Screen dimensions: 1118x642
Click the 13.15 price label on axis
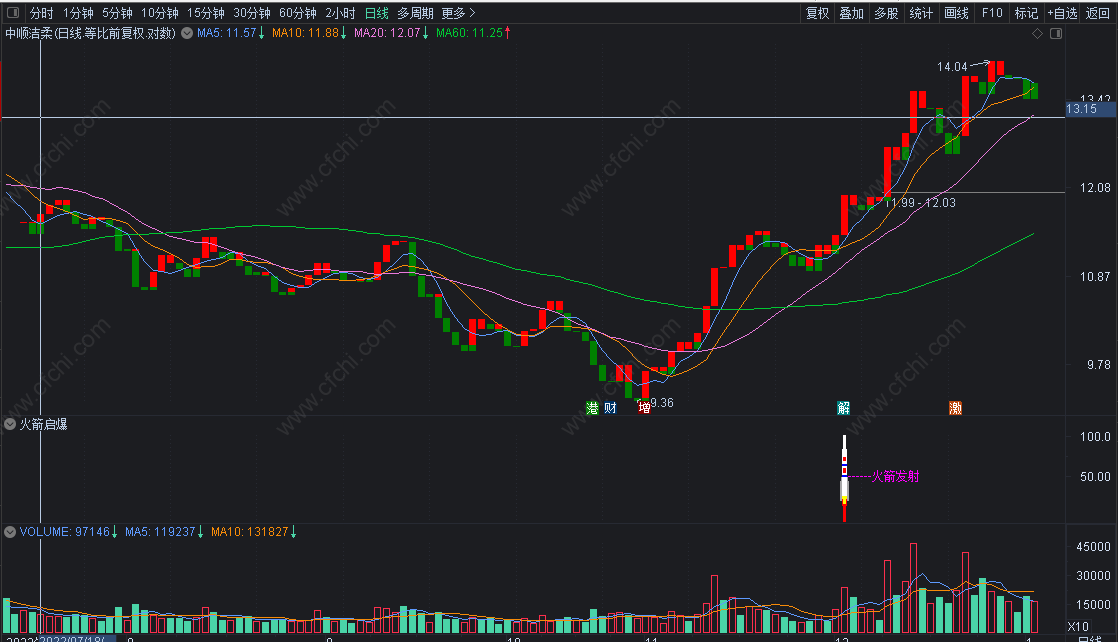coord(1082,109)
